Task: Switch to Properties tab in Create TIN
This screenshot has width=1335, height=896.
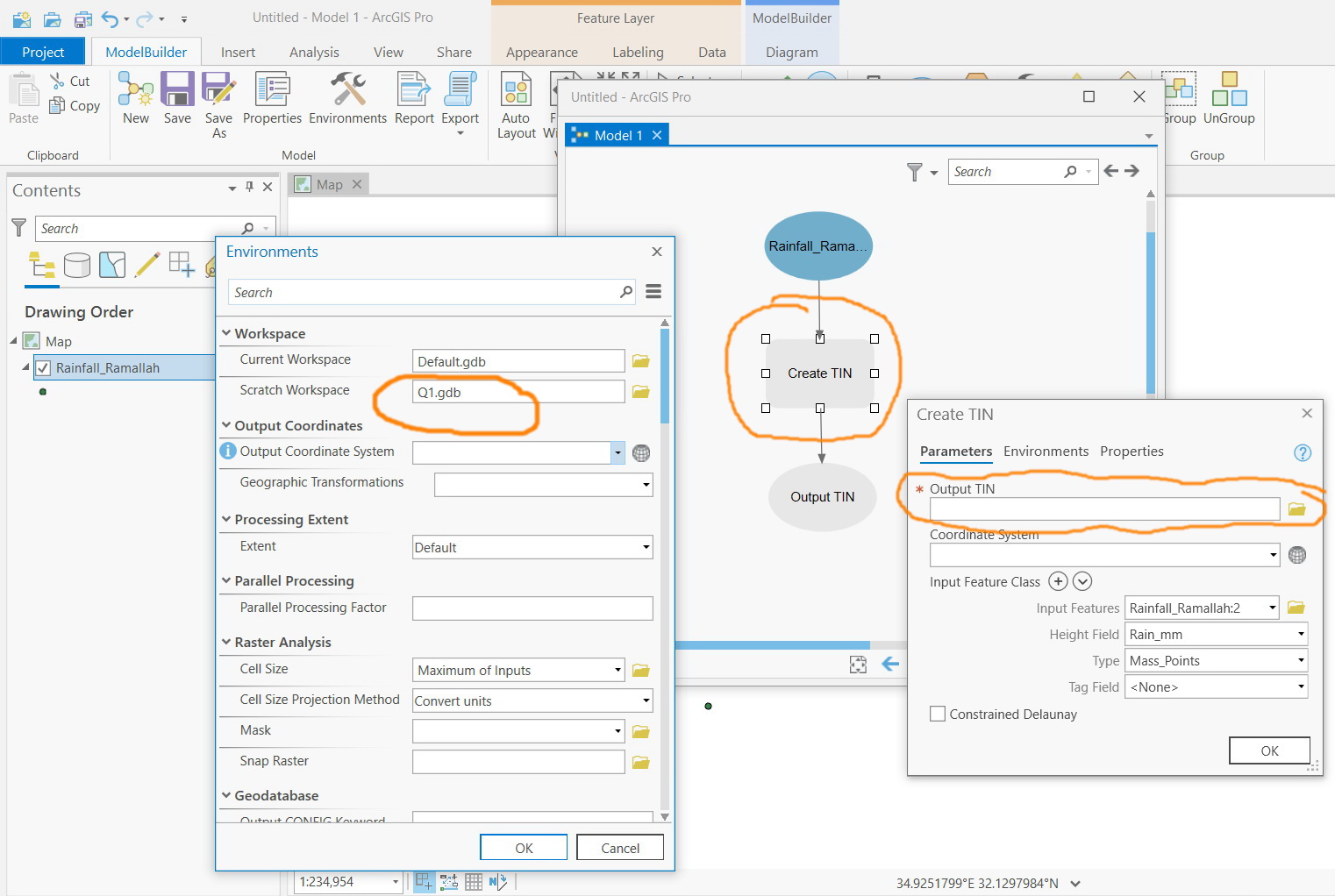Action: click(x=1132, y=452)
